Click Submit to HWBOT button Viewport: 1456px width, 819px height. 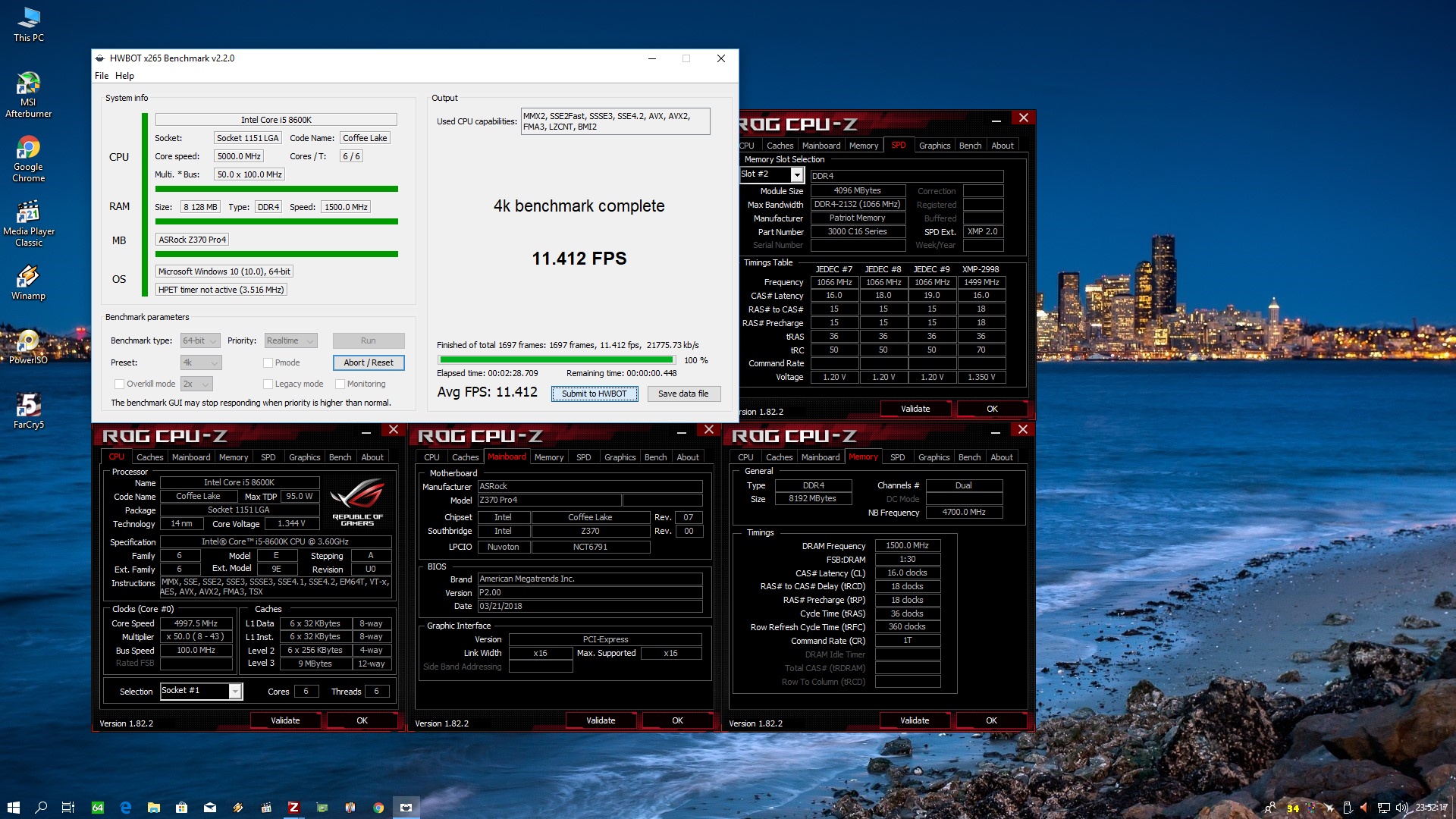point(594,394)
